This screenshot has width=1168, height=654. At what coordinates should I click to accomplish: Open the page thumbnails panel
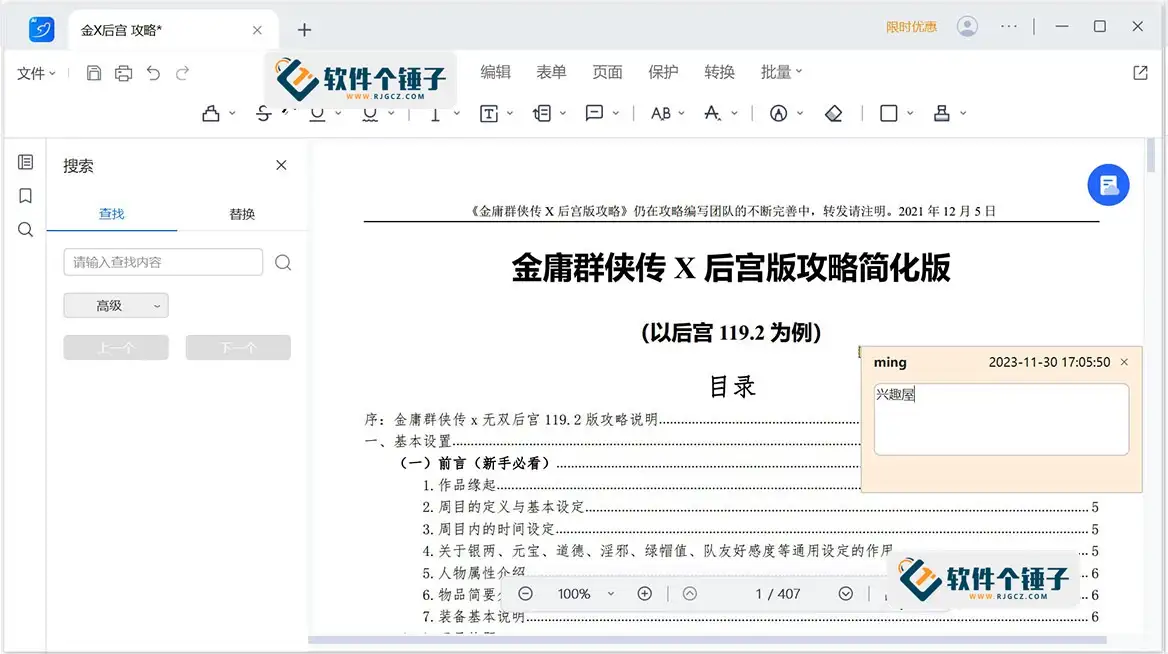(x=25, y=161)
